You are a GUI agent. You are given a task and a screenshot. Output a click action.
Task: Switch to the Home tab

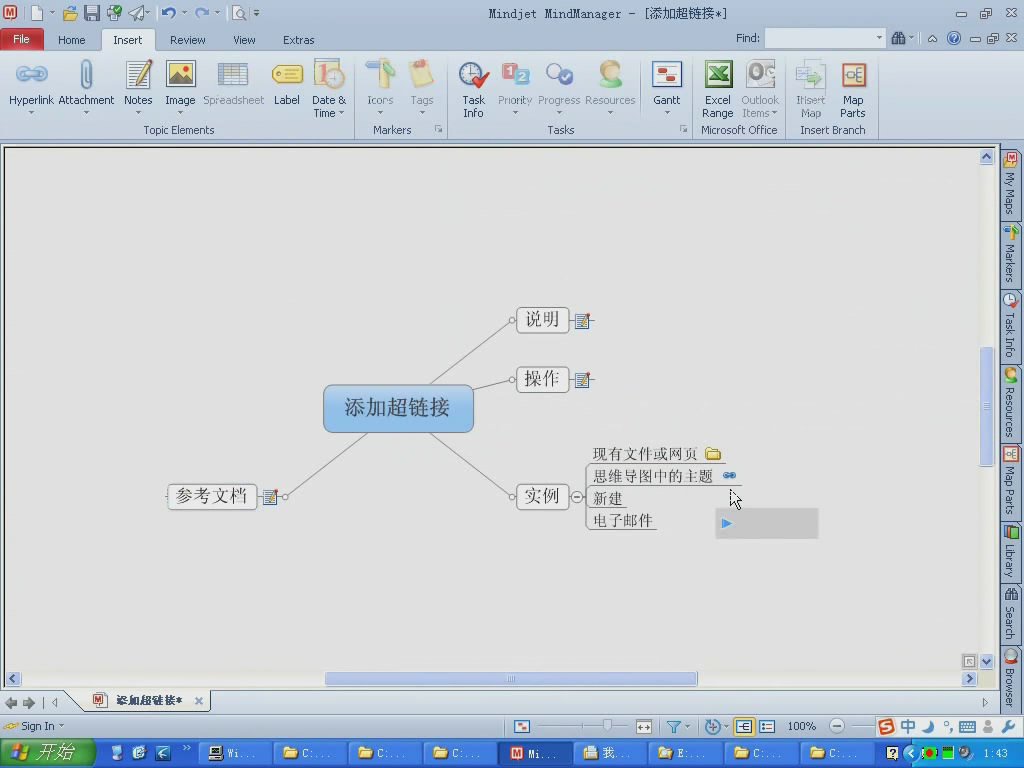[71, 40]
